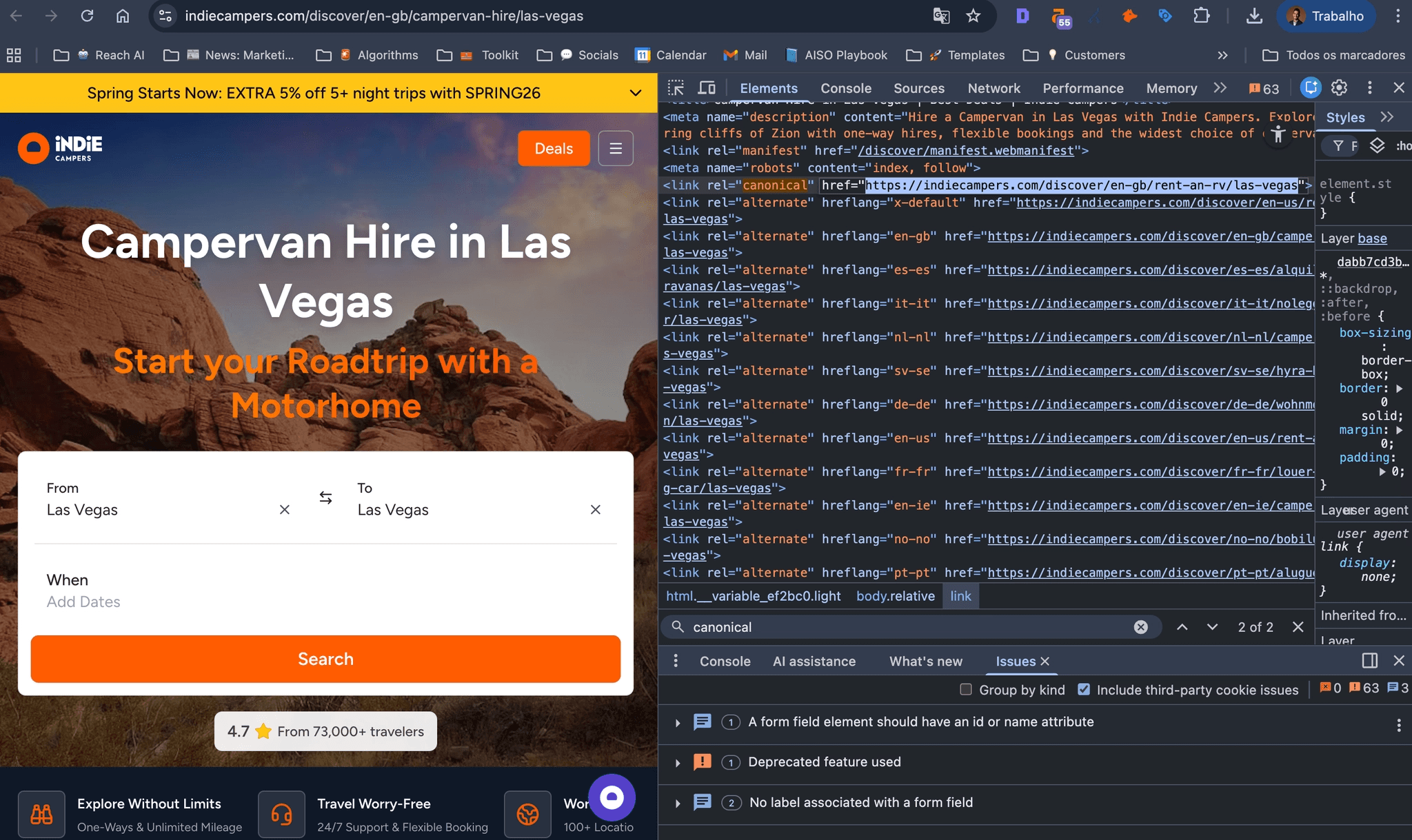Switch to the Sources tab
The width and height of the screenshot is (1412, 840).
919,88
